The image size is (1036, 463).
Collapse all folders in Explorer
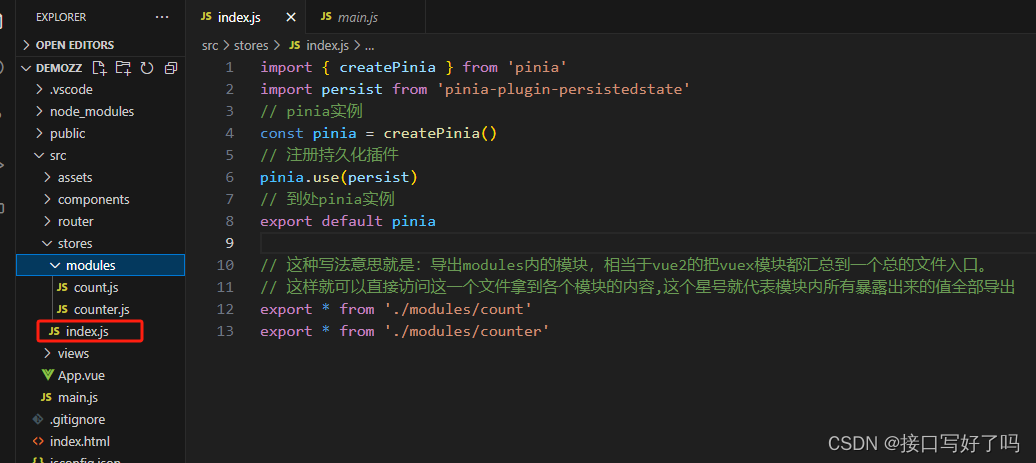click(x=170, y=68)
